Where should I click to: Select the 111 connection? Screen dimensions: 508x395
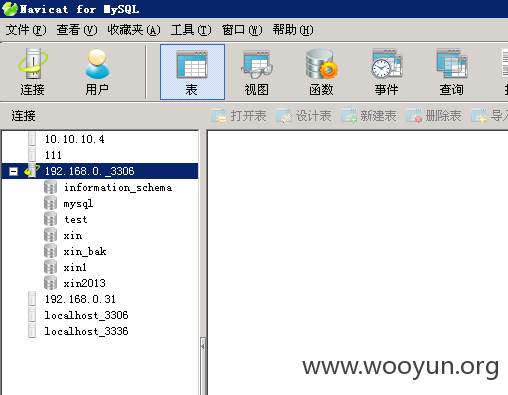click(x=53, y=155)
